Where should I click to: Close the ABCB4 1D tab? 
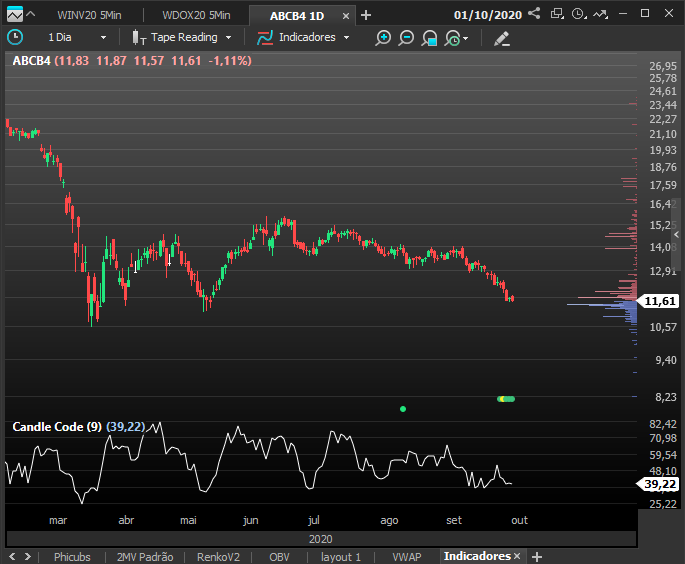pyautogui.click(x=346, y=16)
